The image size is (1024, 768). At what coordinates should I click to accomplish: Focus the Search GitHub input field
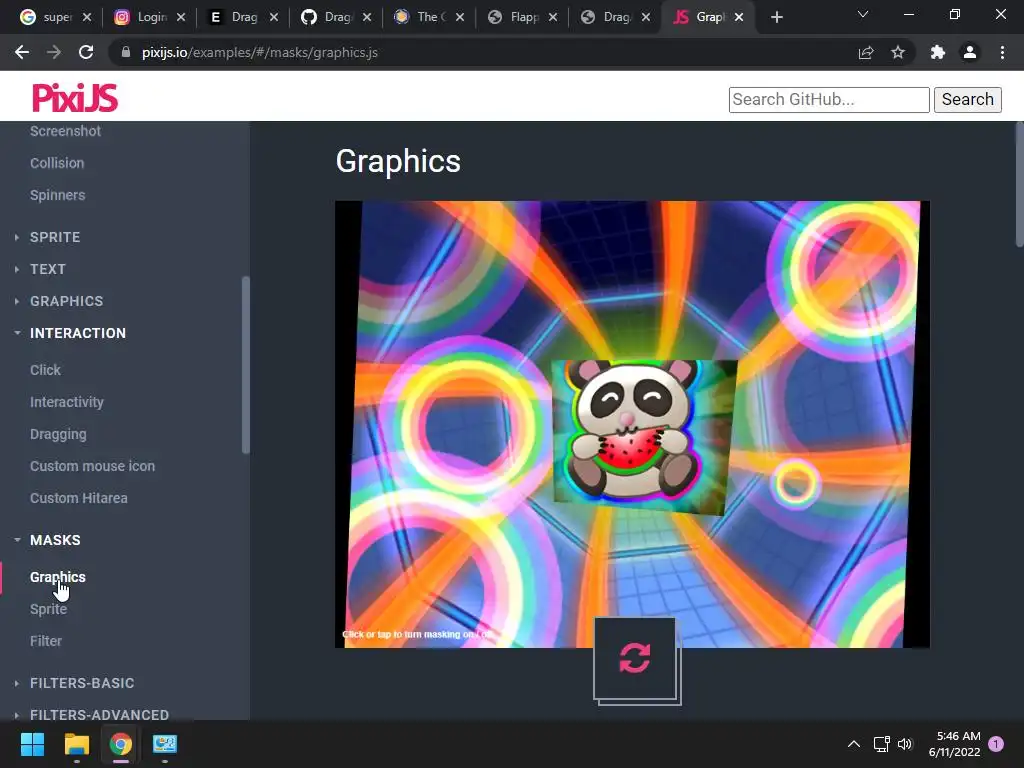829,99
